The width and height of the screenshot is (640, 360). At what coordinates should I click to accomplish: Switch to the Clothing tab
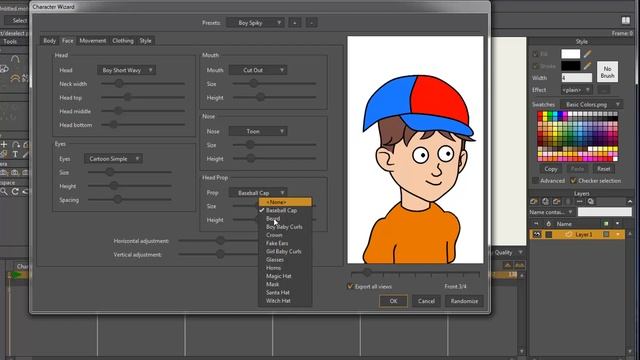pos(123,41)
